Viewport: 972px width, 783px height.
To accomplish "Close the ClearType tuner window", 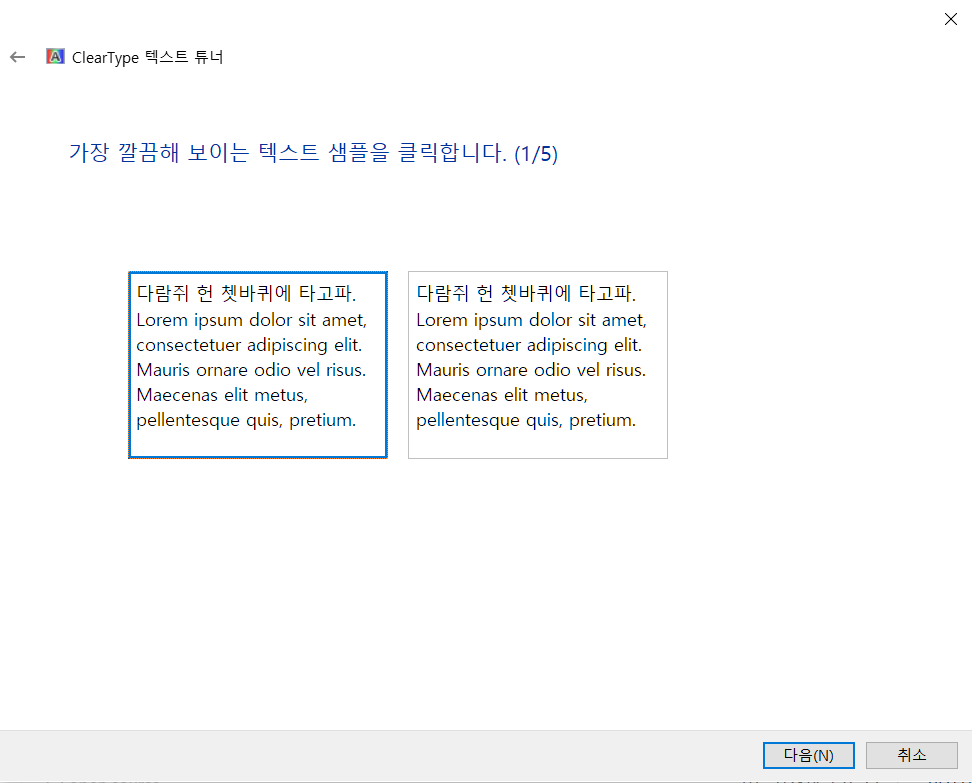I will [950, 19].
